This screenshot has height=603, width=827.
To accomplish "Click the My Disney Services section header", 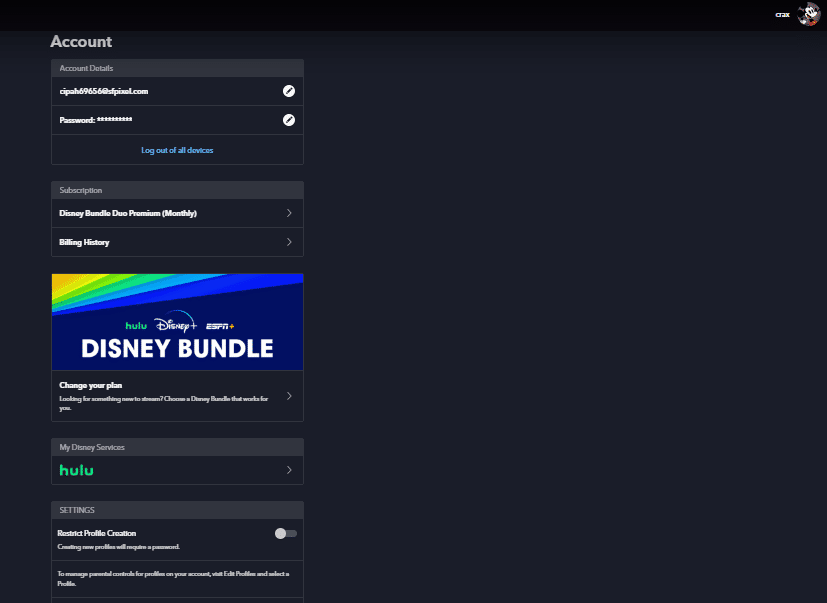I will (92, 447).
